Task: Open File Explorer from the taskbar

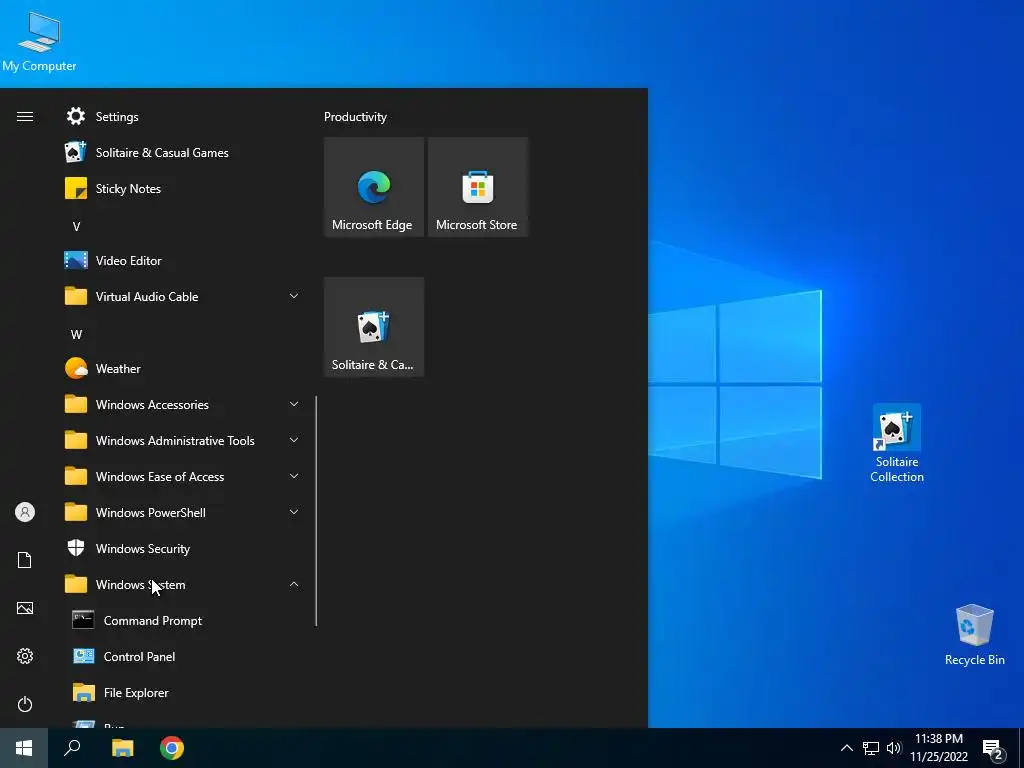Action: point(122,748)
